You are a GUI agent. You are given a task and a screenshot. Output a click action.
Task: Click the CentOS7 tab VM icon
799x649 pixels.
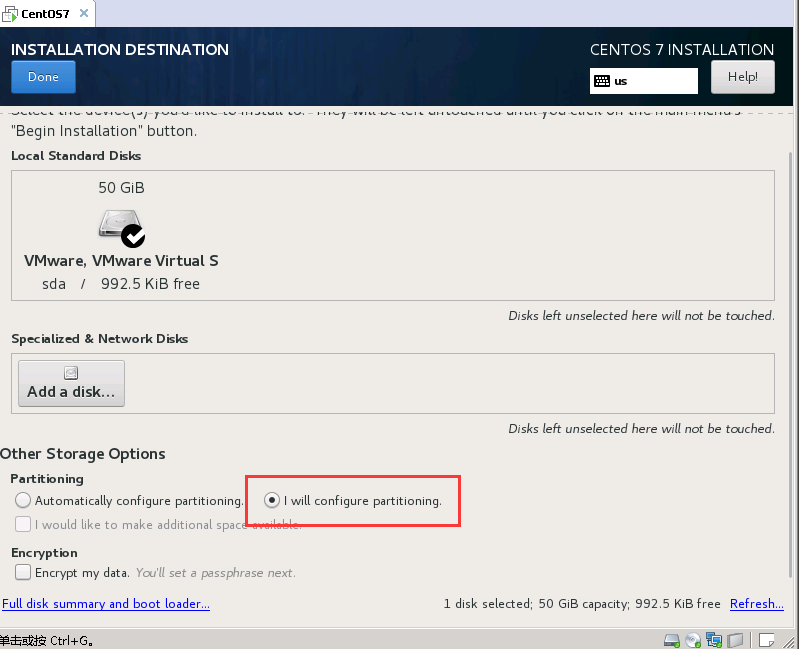point(10,14)
